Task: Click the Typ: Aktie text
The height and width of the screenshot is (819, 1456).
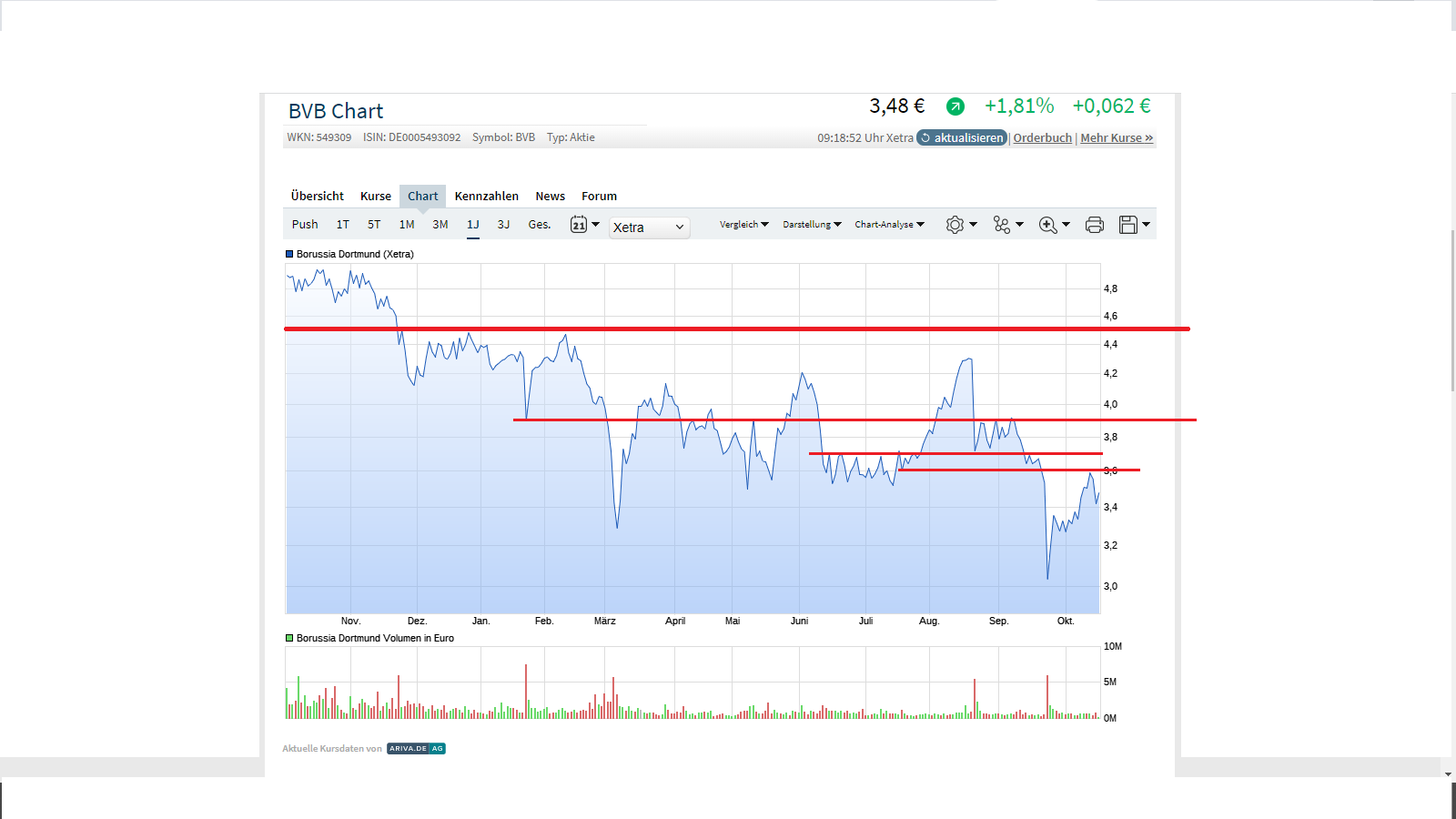Action: click(x=571, y=137)
